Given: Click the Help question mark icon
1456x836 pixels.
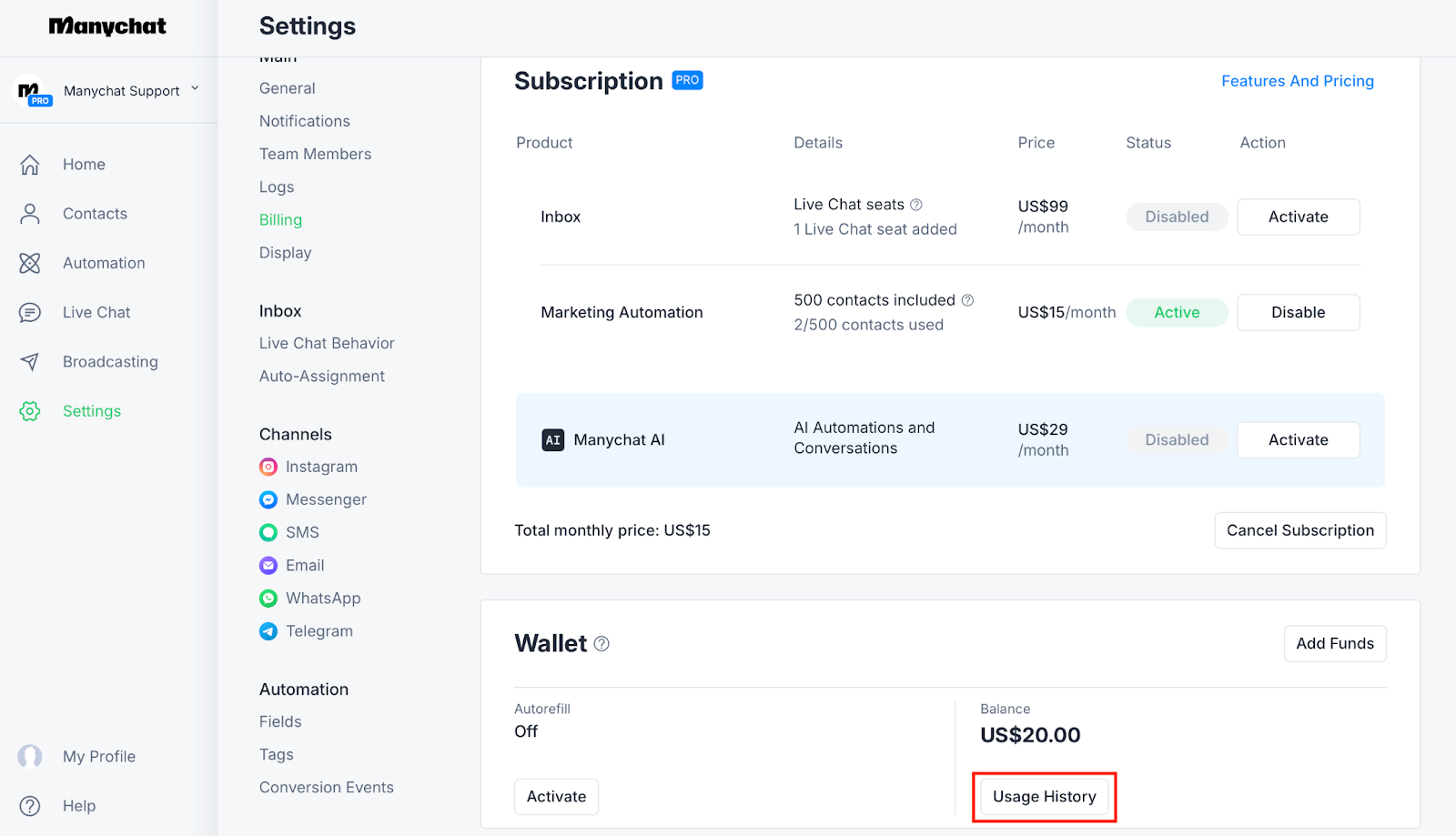Looking at the screenshot, I should 30,806.
